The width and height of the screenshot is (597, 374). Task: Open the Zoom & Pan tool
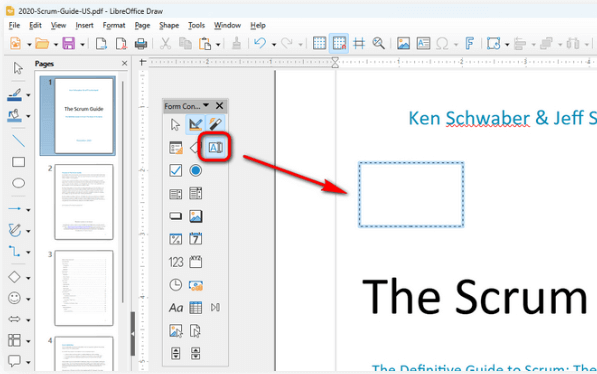coord(378,43)
